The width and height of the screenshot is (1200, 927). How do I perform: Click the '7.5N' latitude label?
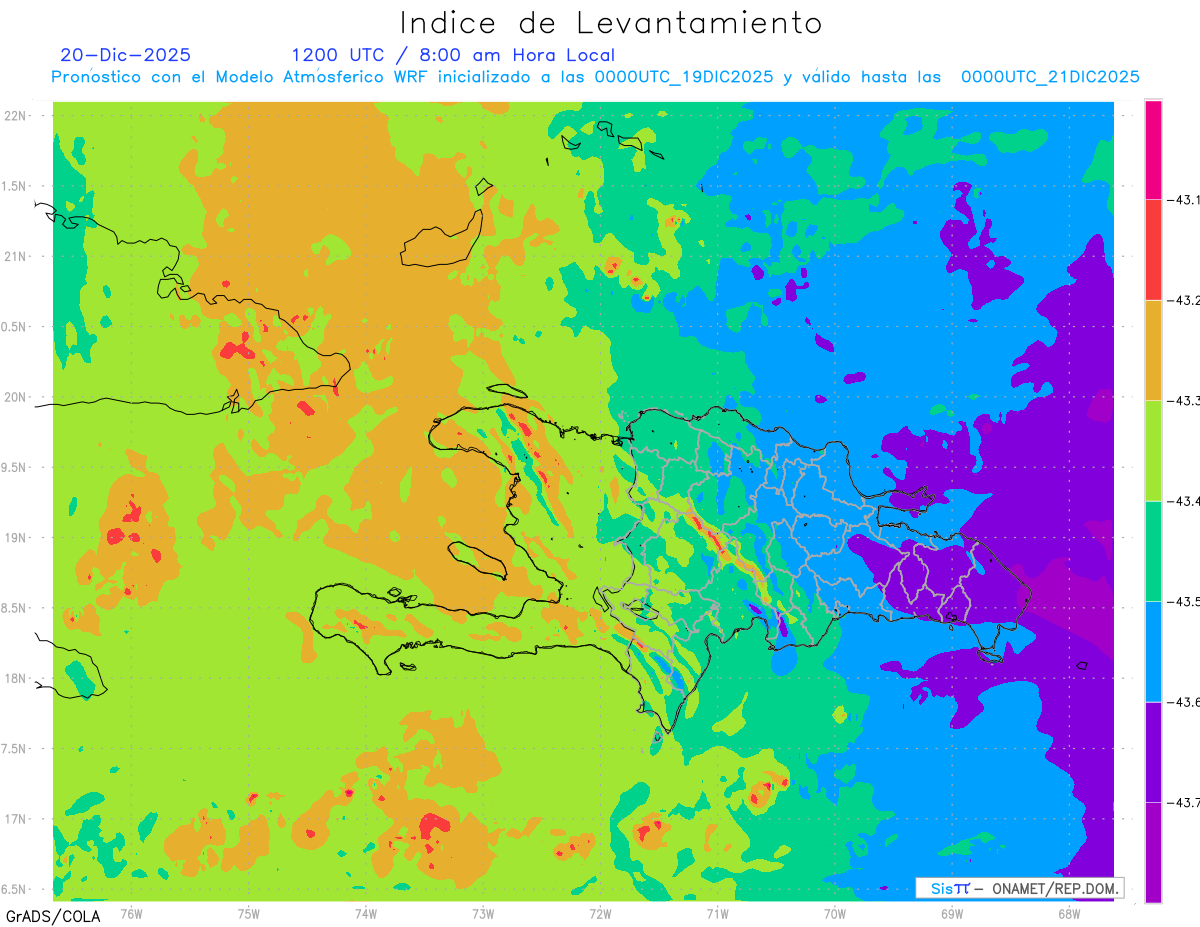point(14,748)
